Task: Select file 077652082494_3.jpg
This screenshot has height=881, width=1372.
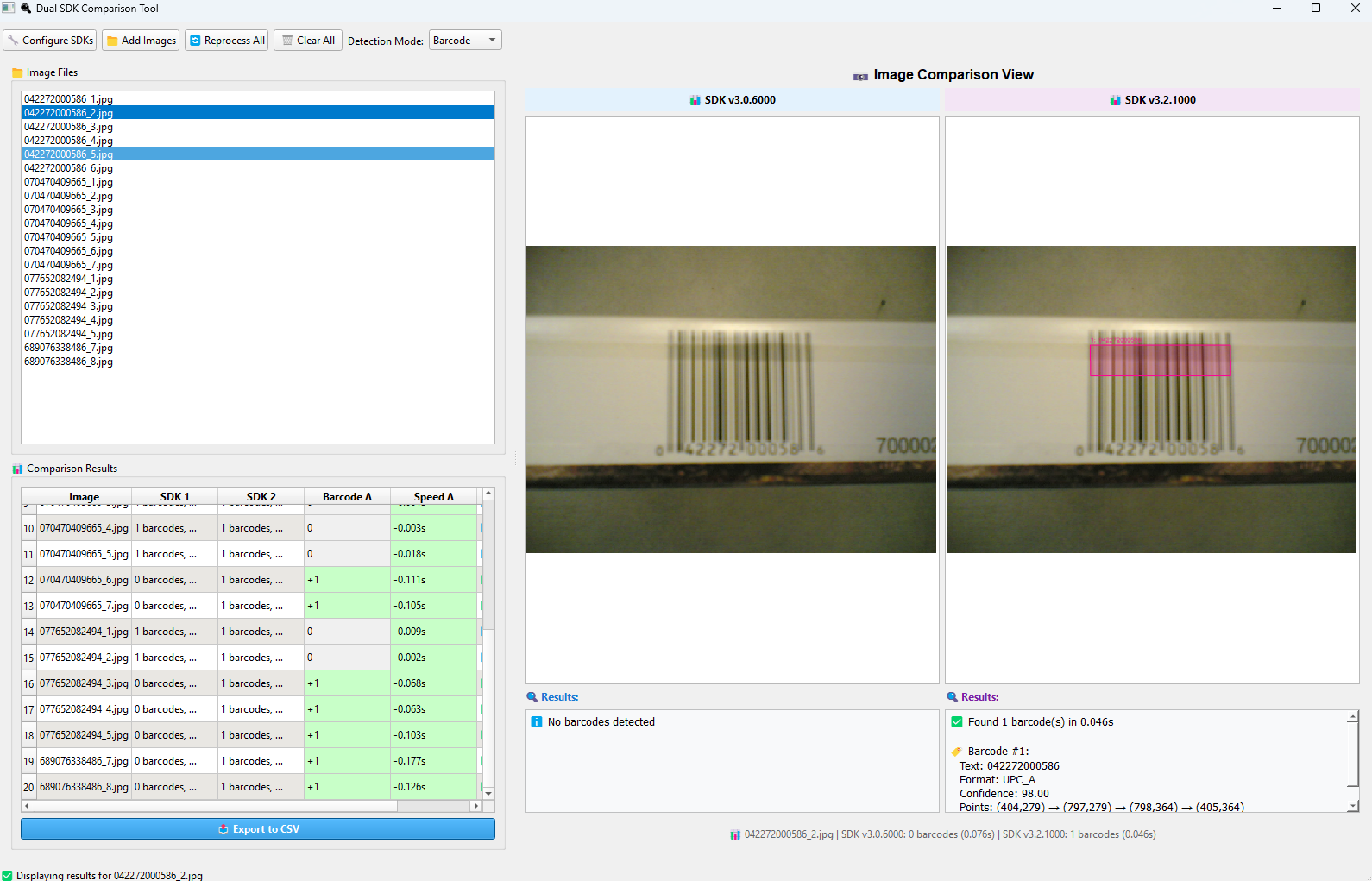Action: point(258,306)
